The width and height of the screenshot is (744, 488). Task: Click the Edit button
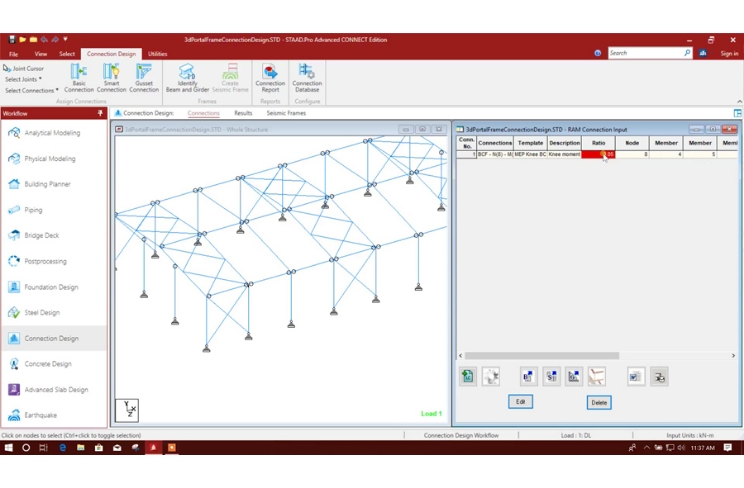[x=521, y=402]
